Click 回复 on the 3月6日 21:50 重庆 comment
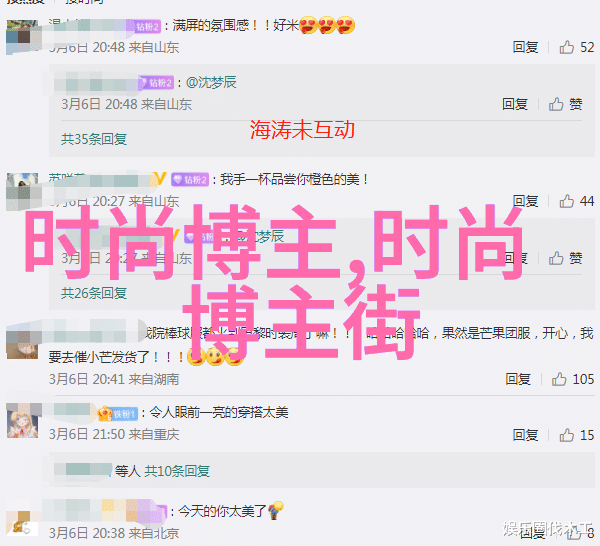 pyautogui.click(x=525, y=435)
